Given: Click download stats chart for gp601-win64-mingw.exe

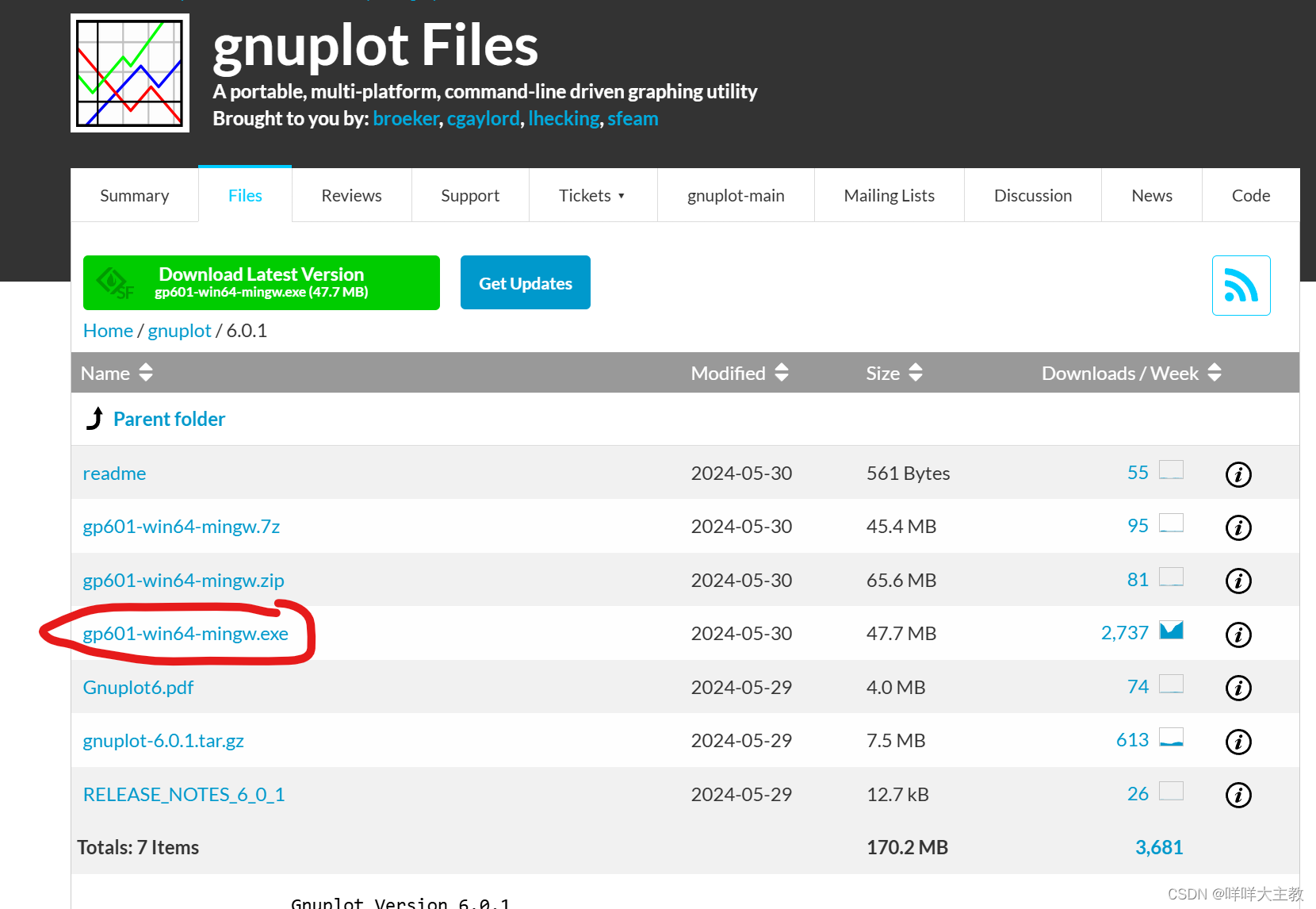Looking at the screenshot, I should point(1171,631).
